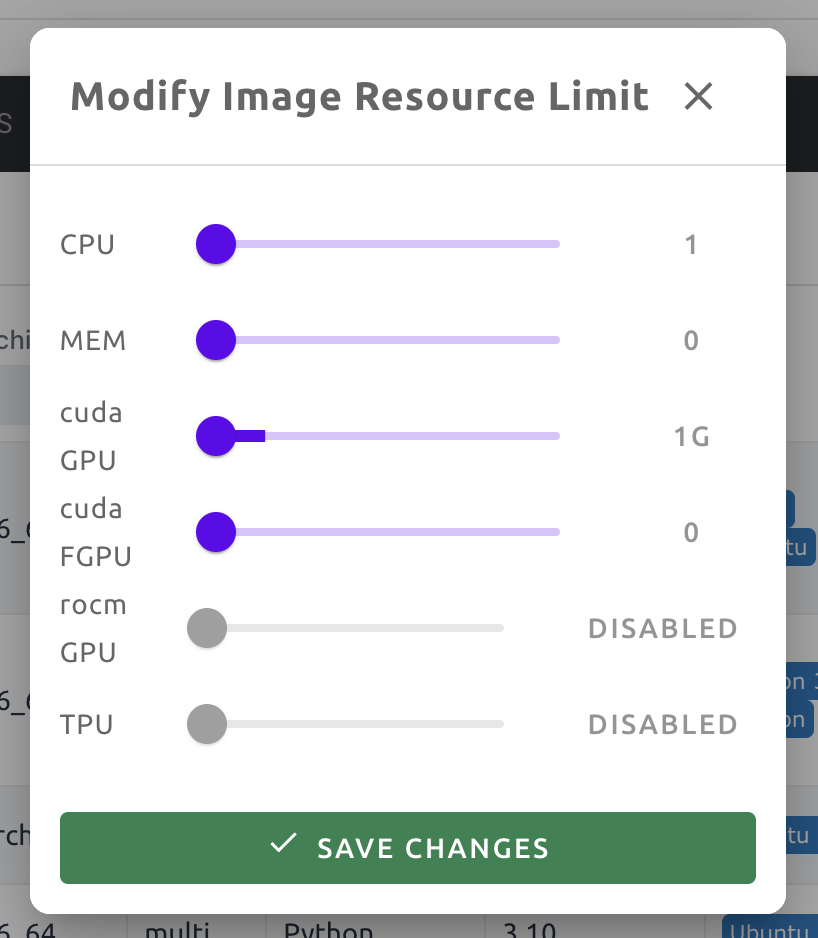Select the MEM slider handle
This screenshot has width=818, height=938.
click(215, 339)
